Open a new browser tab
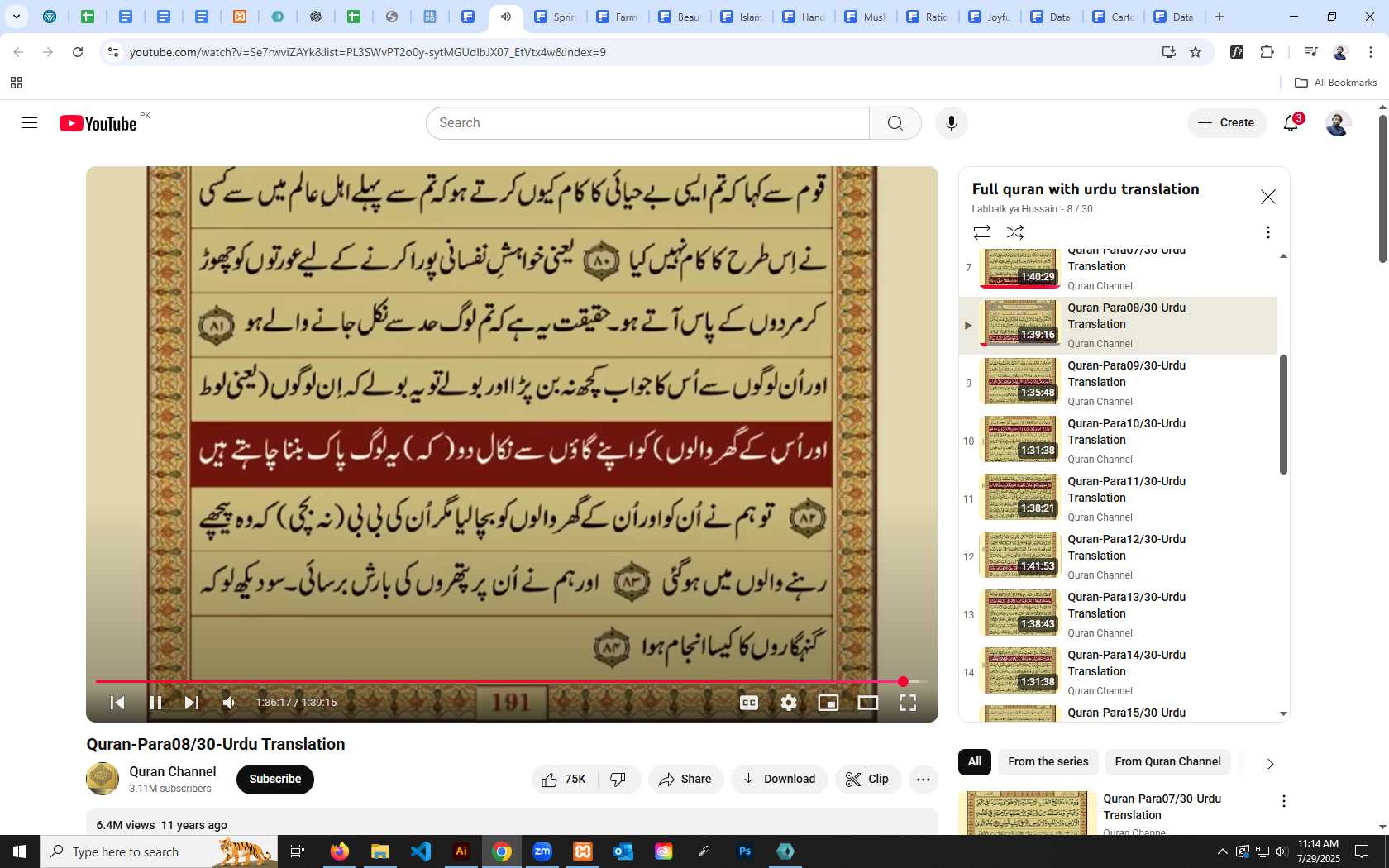Screen dimensions: 1389x868 pyautogui.click(x=1220, y=17)
